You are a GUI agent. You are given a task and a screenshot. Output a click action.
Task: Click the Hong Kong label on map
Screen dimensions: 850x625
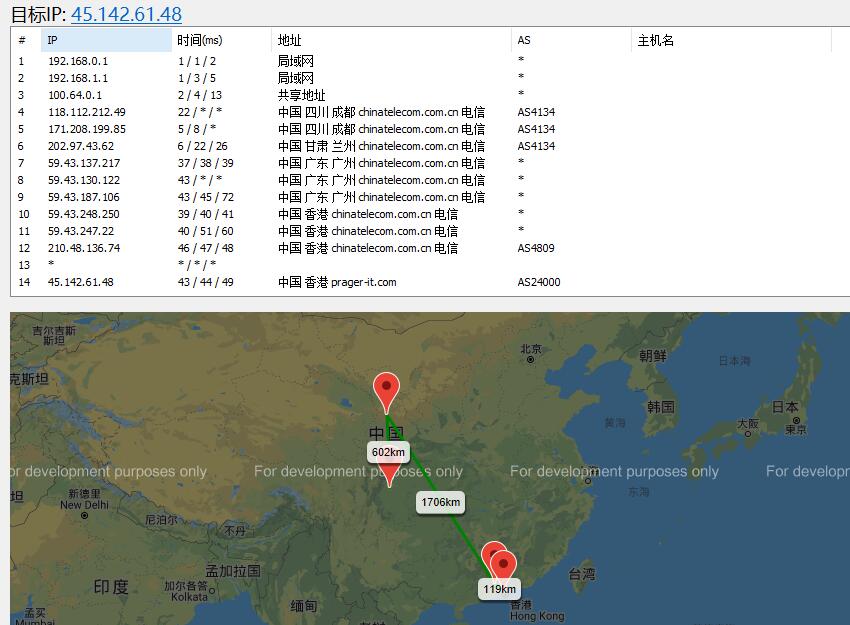click(x=537, y=616)
